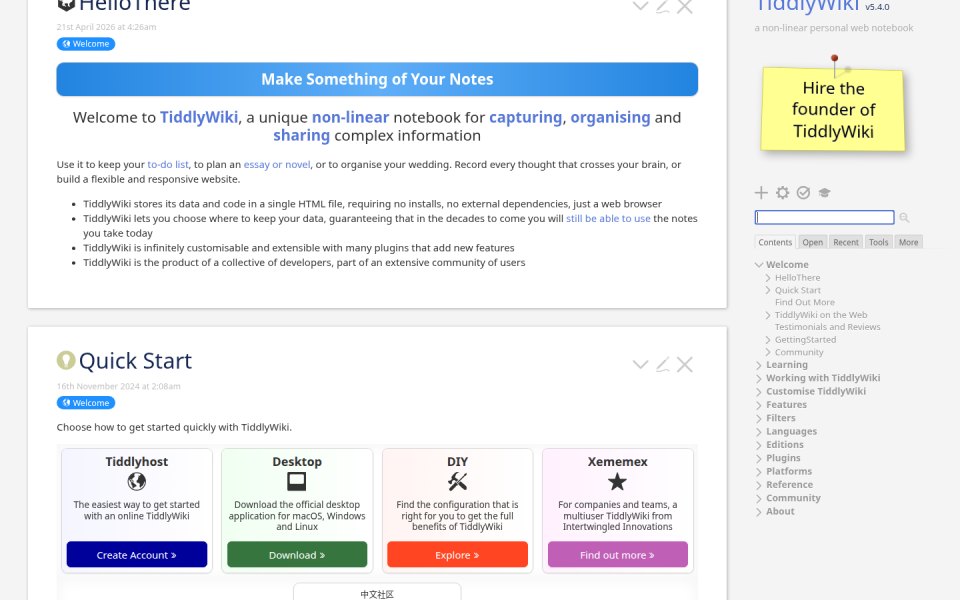The height and width of the screenshot is (600, 960).
Task: Click Make Something of Your Notes banner
Action: 377,79
